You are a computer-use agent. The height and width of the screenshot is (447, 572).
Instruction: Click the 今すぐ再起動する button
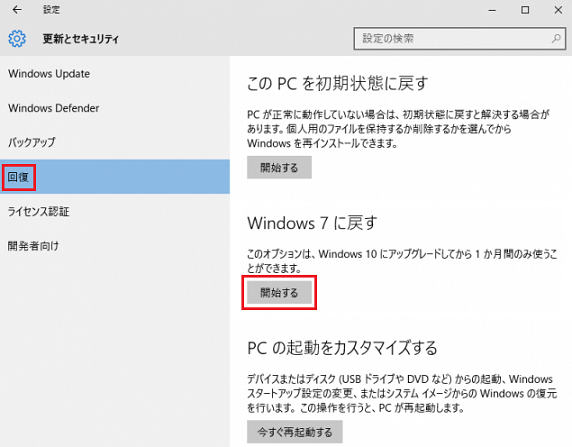[x=295, y=432]
